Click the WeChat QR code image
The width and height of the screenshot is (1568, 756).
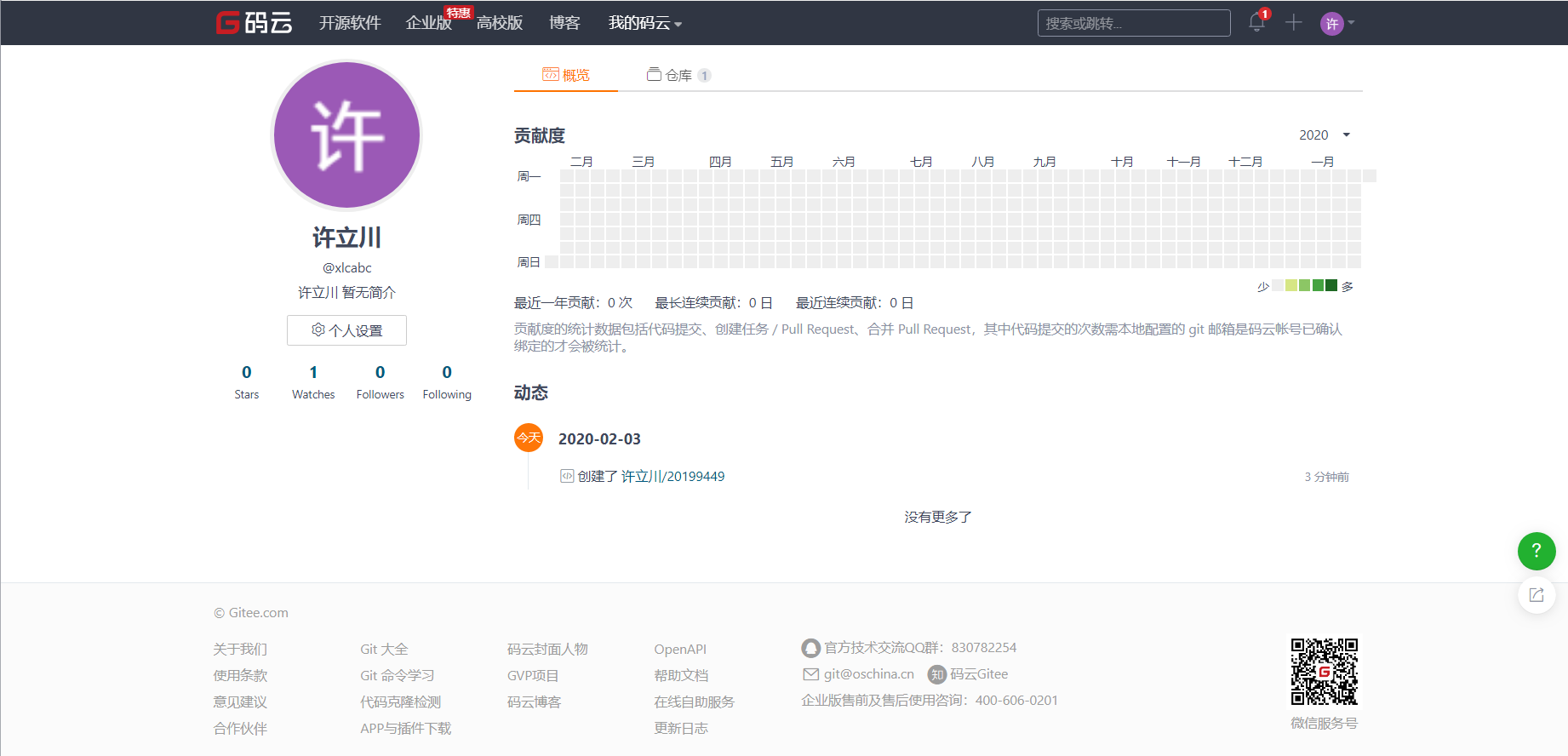click(1324, 672)
